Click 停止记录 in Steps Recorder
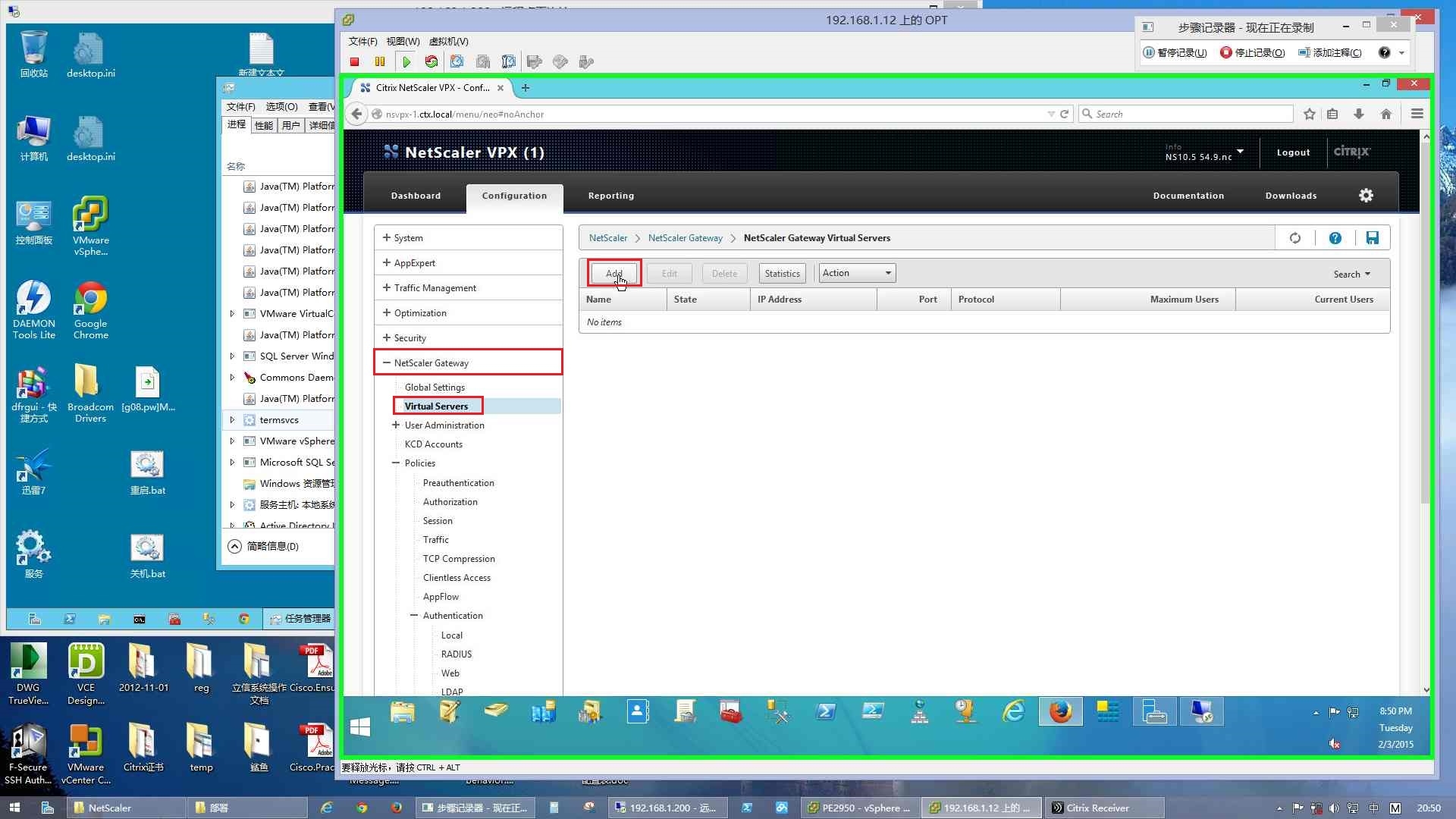Viewport: 1456px width, 819px height. [1253, 52]
